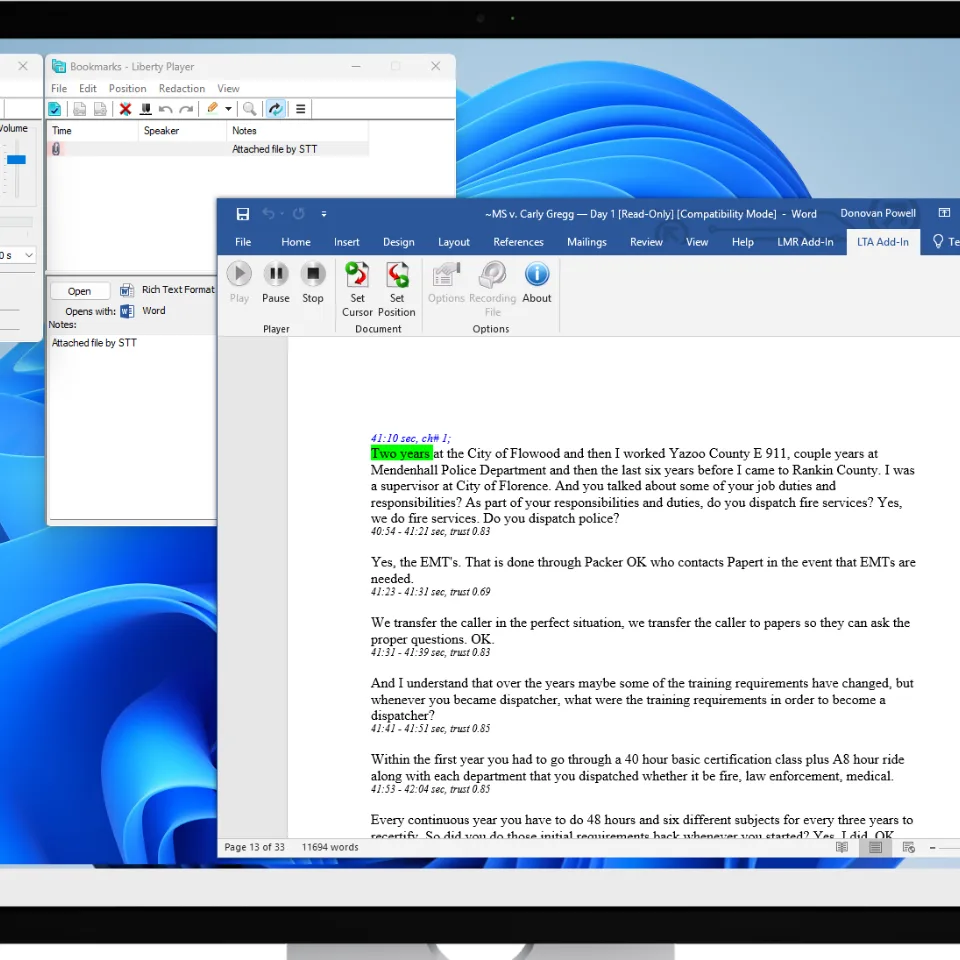Toggle the highlighted sync arrows button in Bookmarks
This screenshot has width=960, height=960.
click(276, 109)
